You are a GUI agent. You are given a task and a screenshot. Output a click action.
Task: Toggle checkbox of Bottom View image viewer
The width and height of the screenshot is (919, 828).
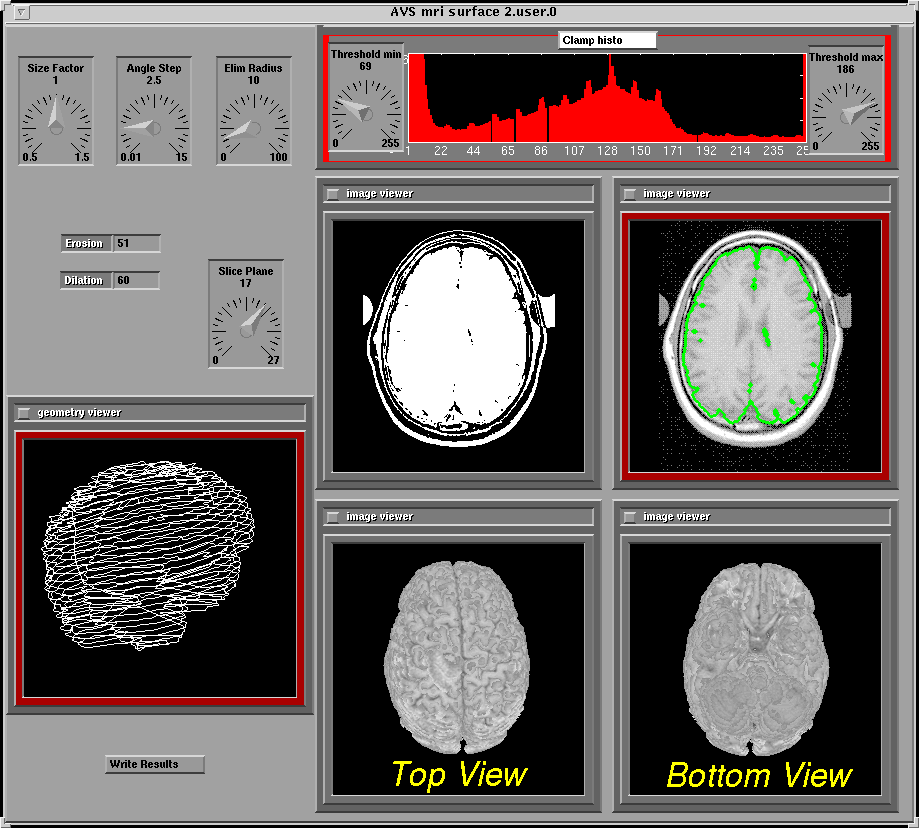pyautogui.click(x=630, y=517)
